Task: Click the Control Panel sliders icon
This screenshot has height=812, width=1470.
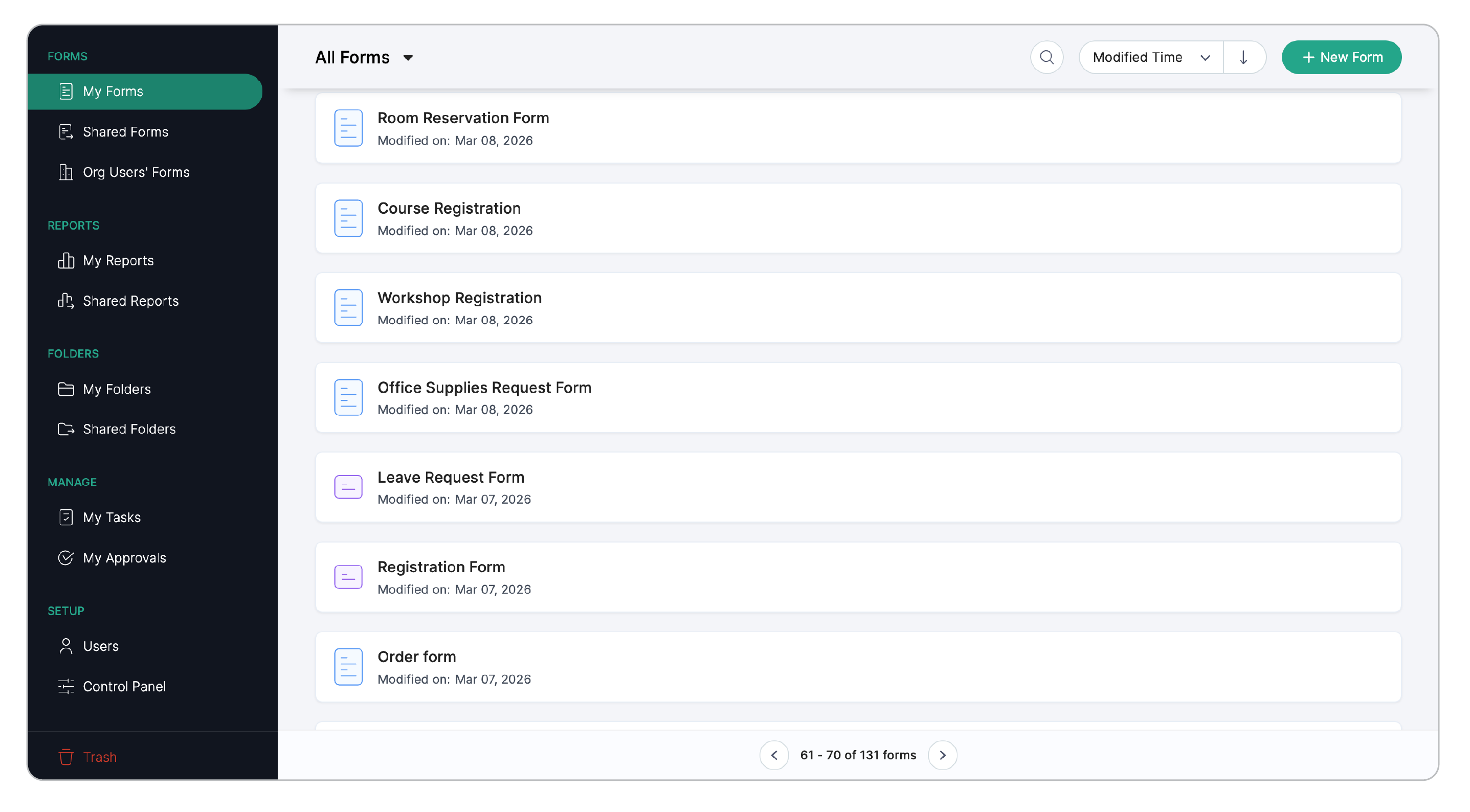Action: click(65, 686)
